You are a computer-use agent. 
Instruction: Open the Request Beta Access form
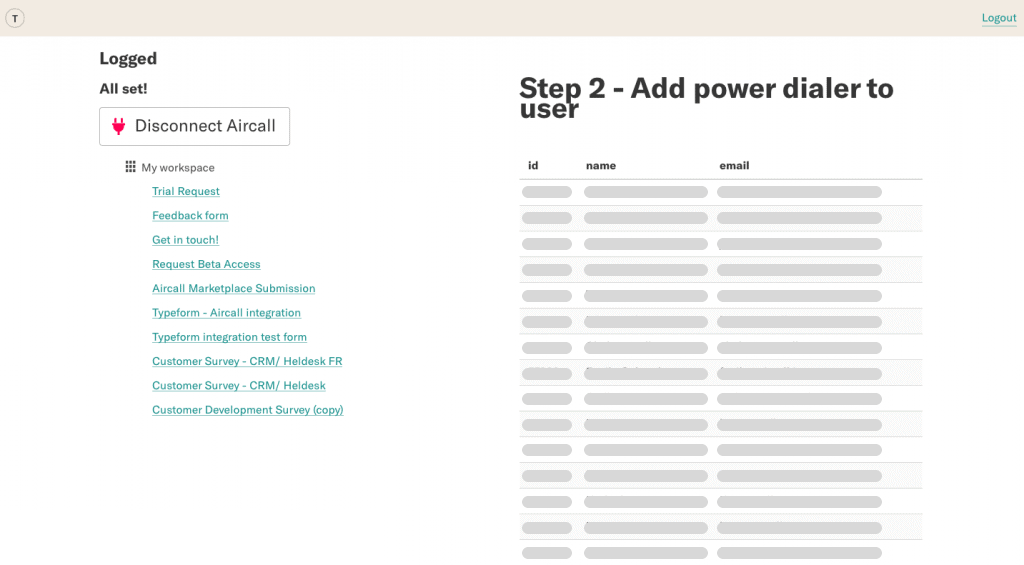pyautogui.click(x=206, y=265)
